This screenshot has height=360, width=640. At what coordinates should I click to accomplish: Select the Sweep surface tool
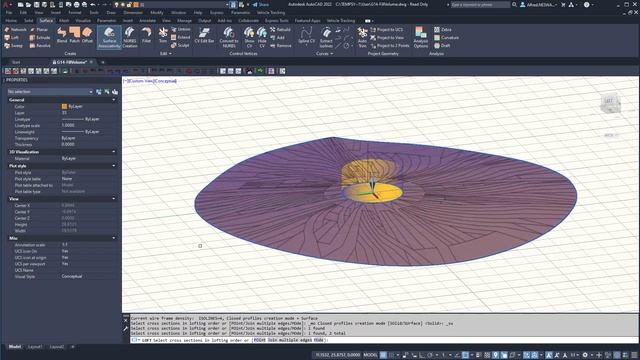[x=13, y=46]
